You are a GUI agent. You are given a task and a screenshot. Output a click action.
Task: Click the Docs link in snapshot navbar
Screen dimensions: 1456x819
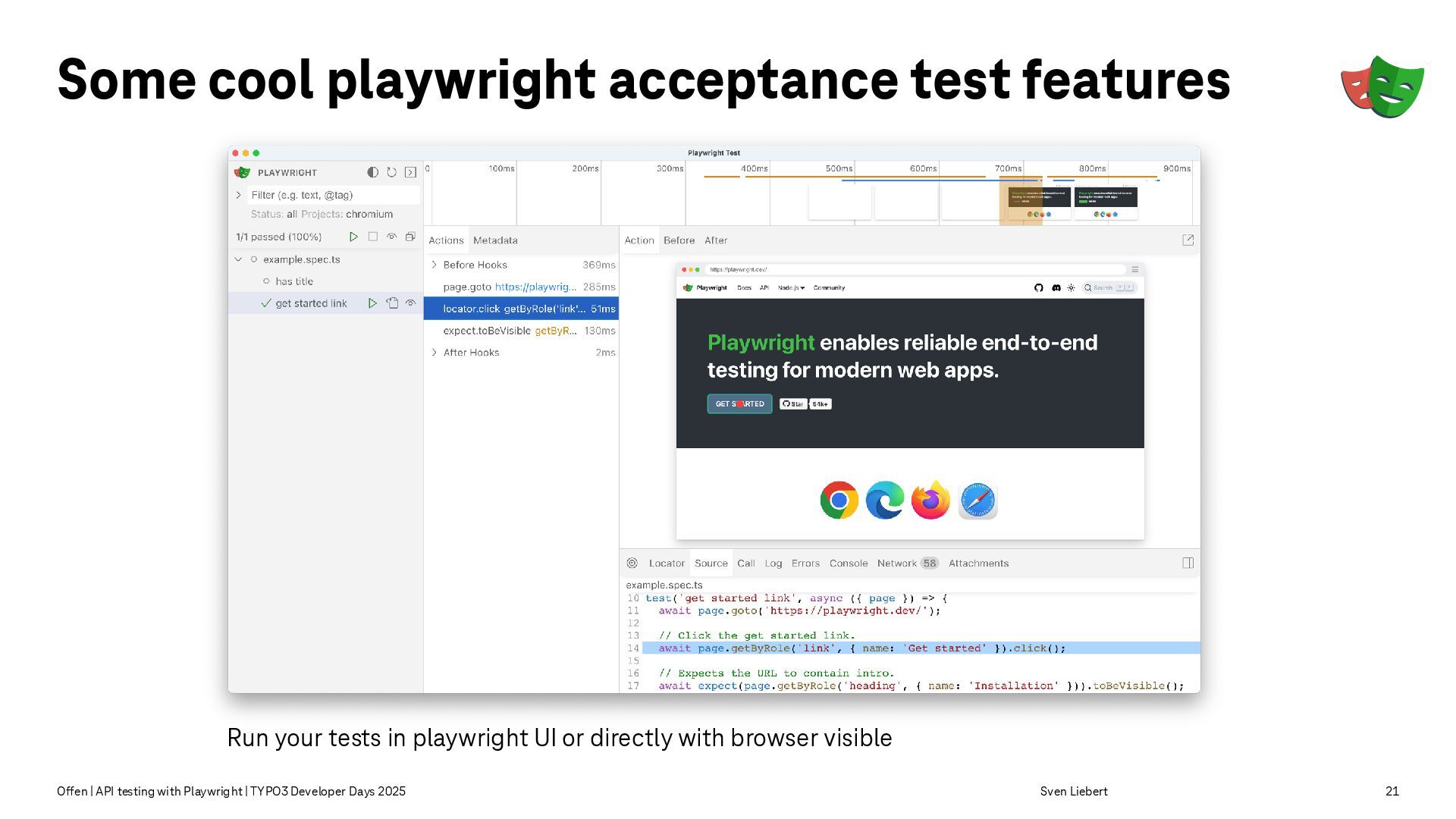[744, 288]
